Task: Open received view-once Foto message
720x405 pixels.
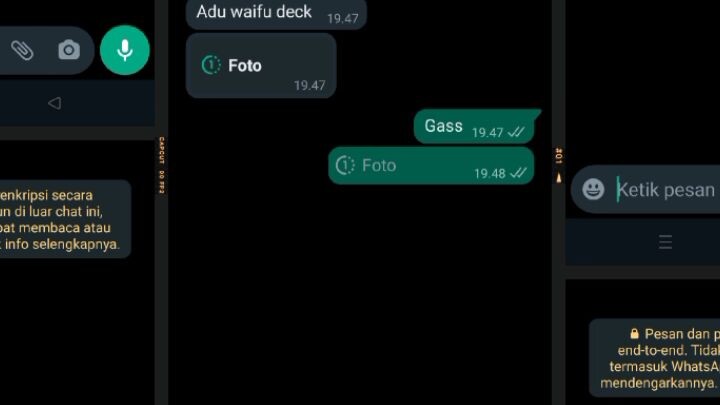Action: point(261,66)
